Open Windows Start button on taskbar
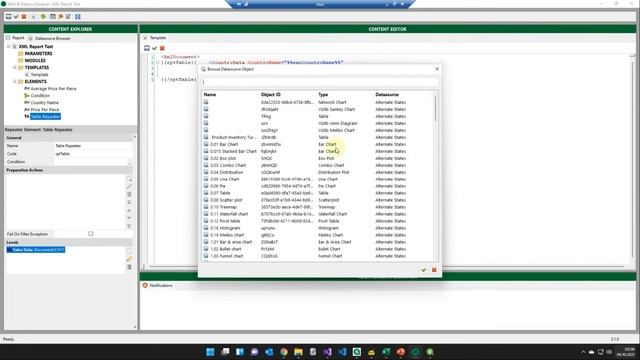Screen dimensions: 640x360 (210, 352)
